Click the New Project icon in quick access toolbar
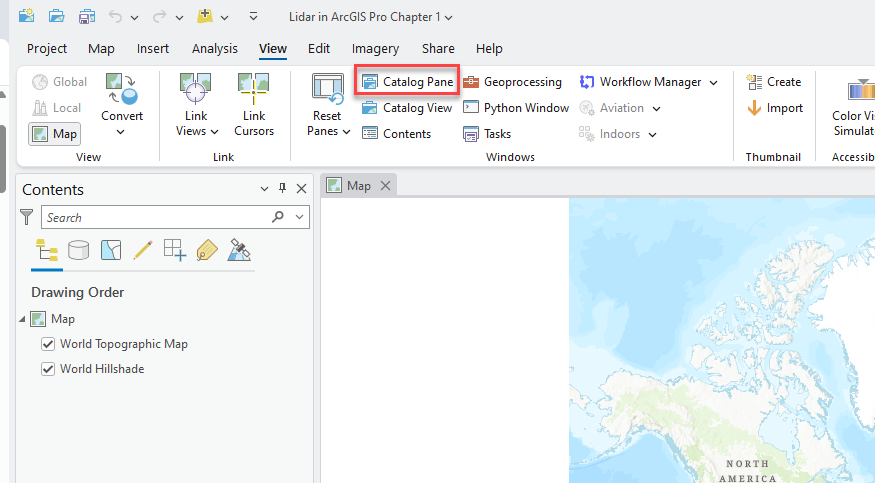The width and height of the screenshot is (875, 483). pyautogui.click(x=27, y=16)
